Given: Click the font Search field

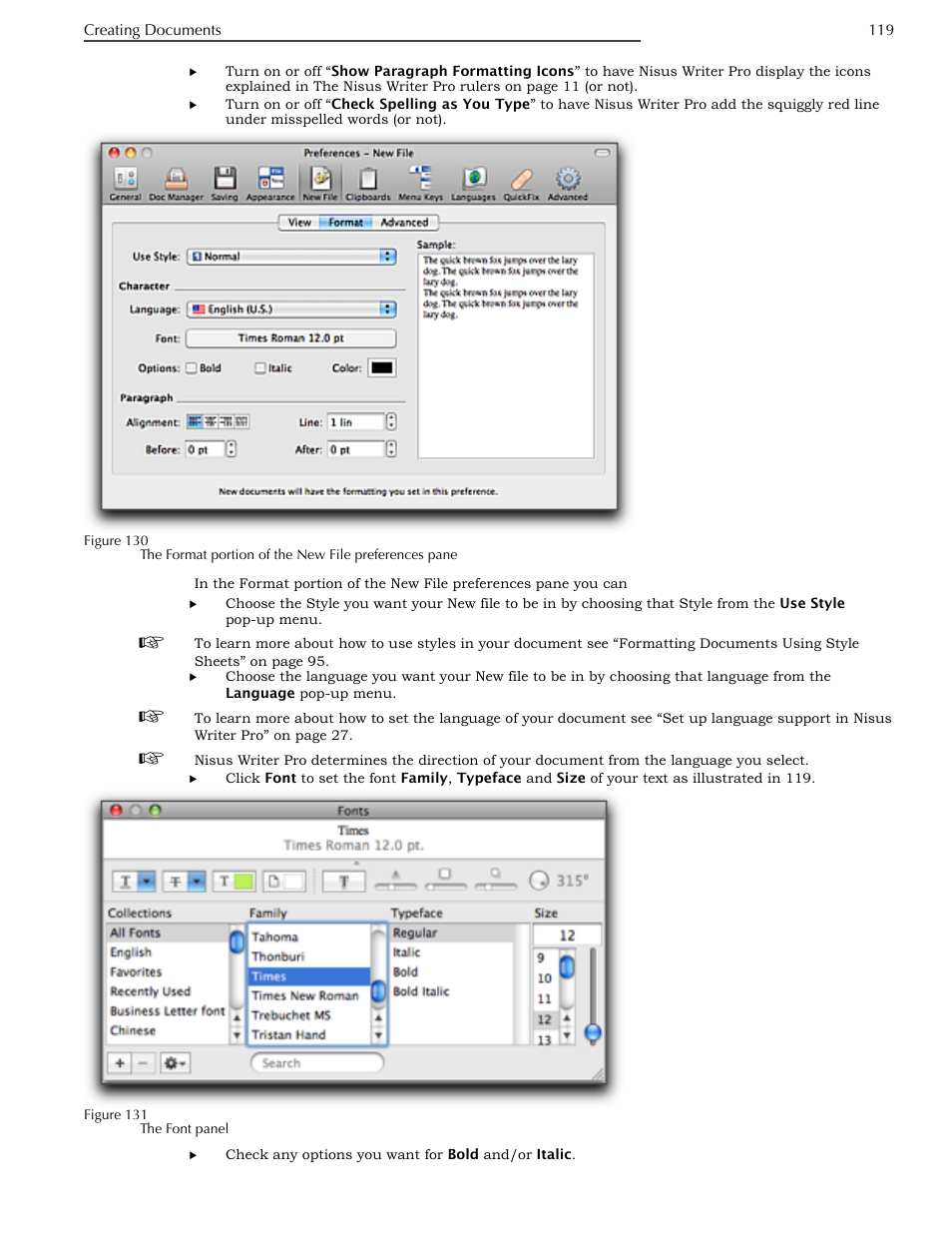Looking at the screenshot, I should click(317, 1063).
